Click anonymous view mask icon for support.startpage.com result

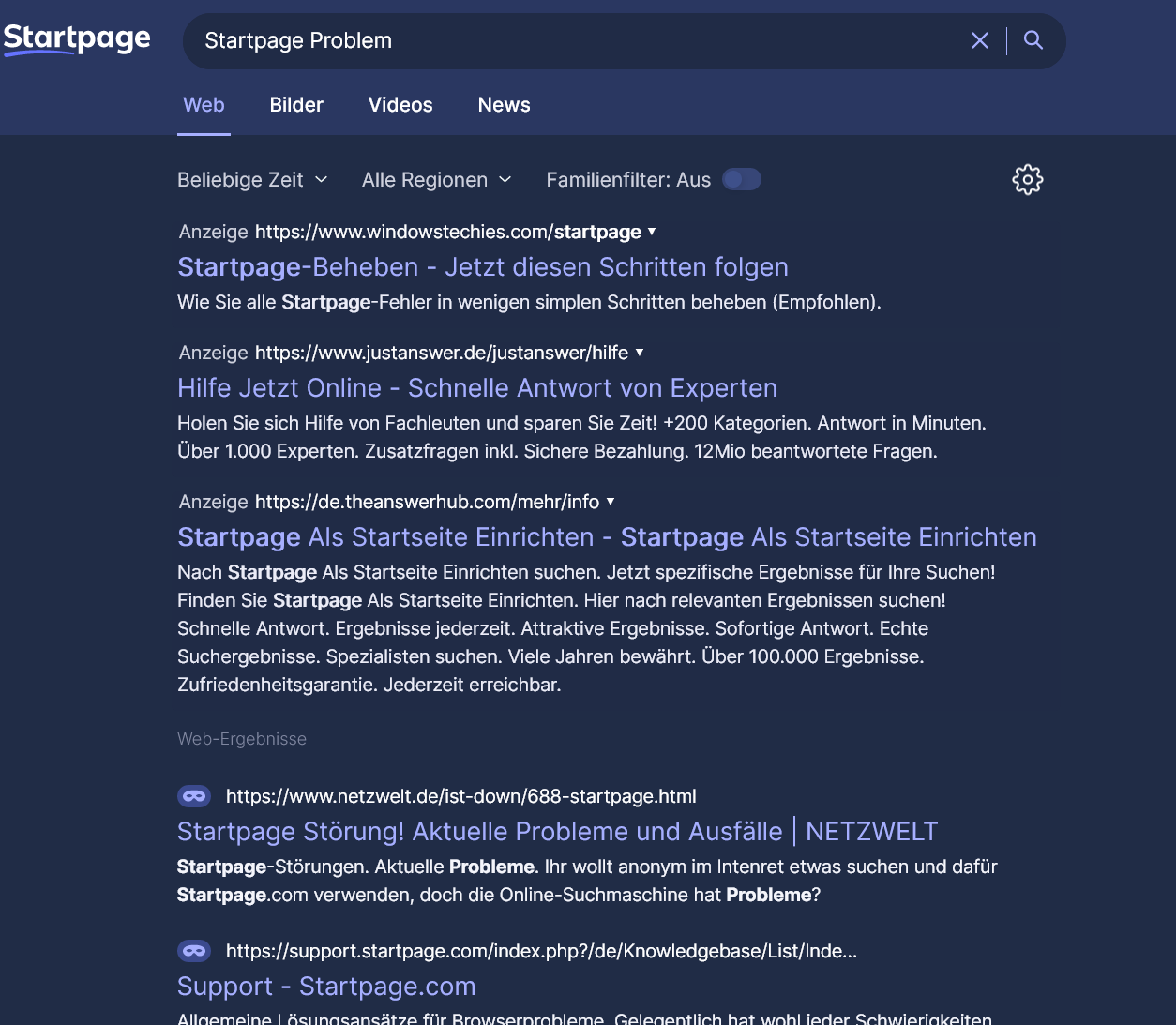tap(194, 951)
